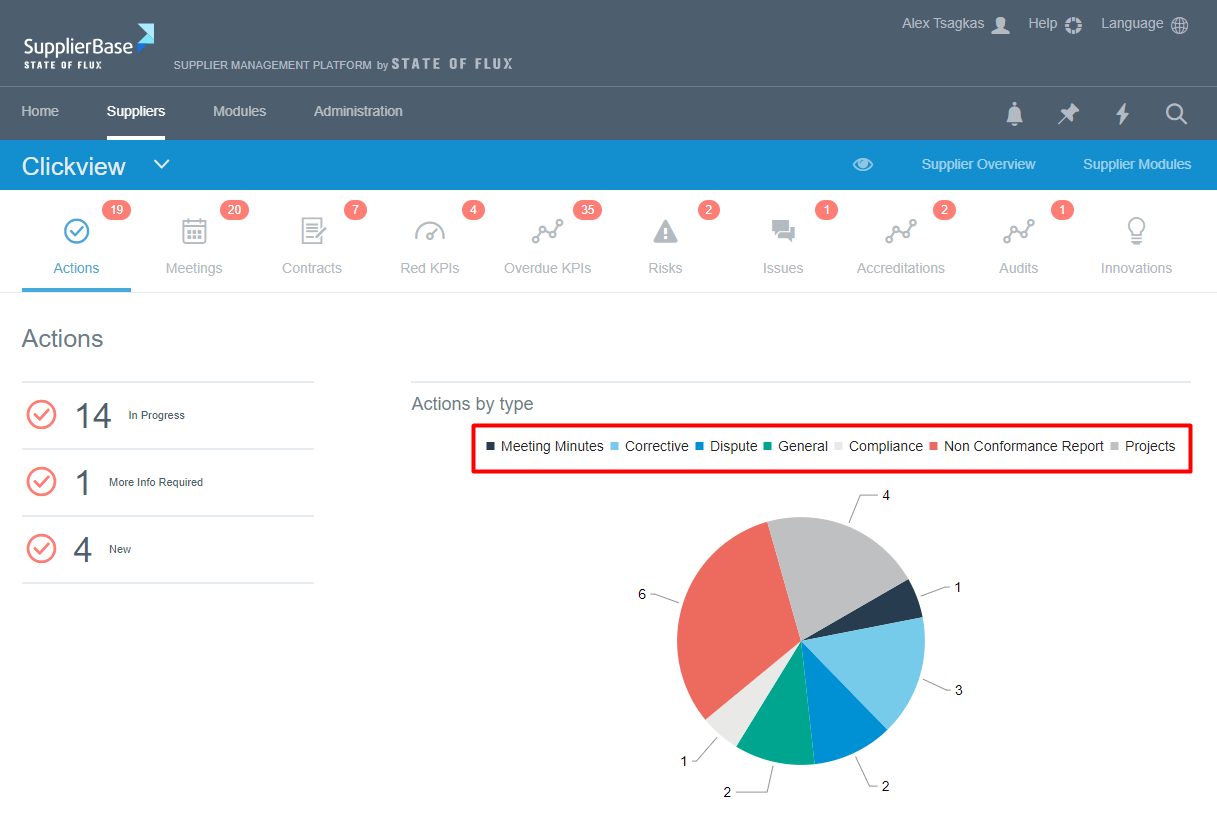Expand the Clickview supplier dropdown chevron

point(162,165)
